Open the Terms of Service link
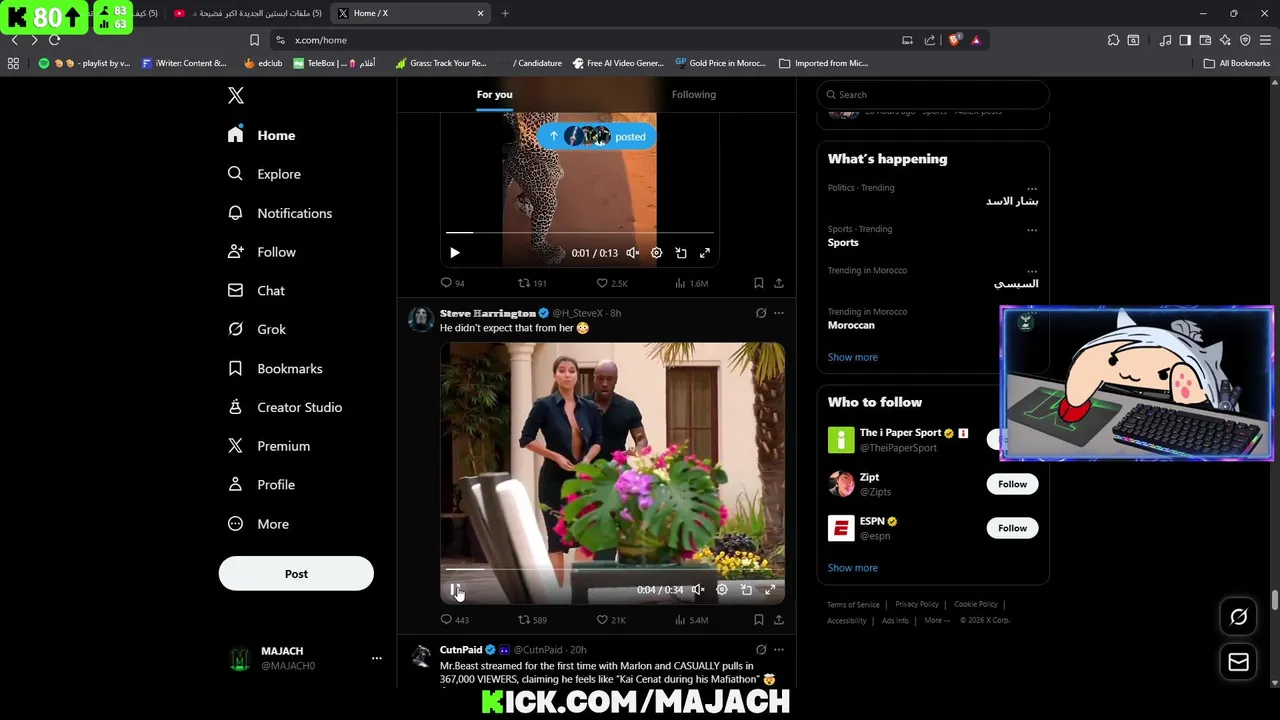The image size is (1280, 720). 853,604
